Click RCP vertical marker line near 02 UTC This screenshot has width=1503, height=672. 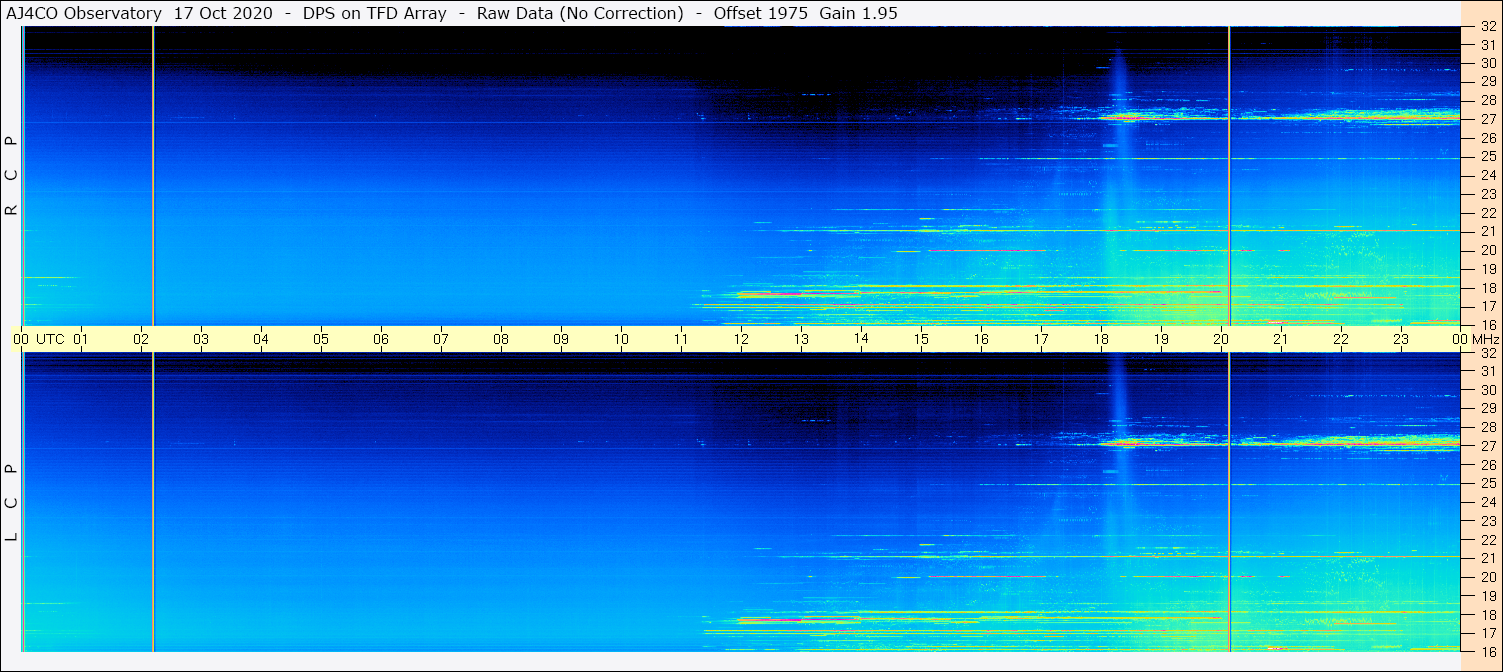pyautogui.click(x=153, y=175)
